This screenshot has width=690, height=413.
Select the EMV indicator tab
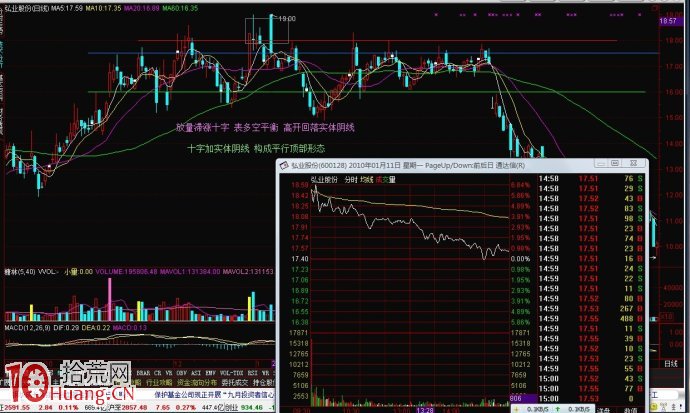coord(210,373)
